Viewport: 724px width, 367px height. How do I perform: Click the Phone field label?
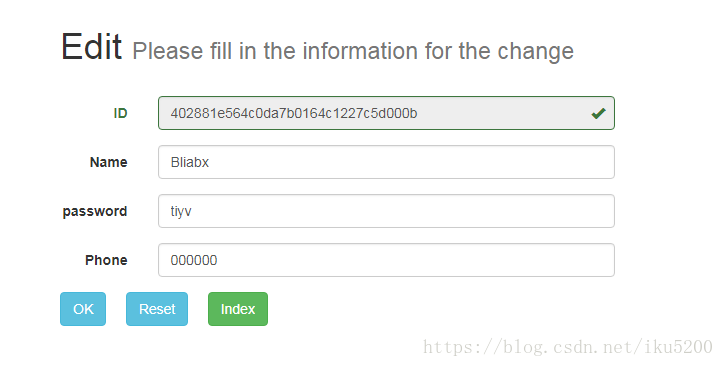click(x=106, y=260)
